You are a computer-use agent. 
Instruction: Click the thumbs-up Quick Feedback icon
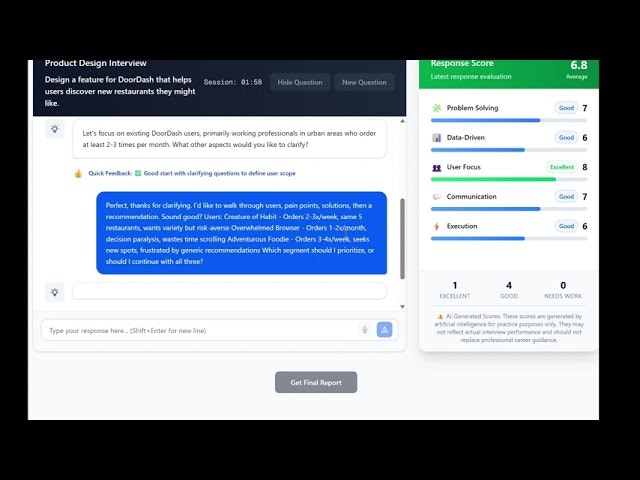click(x=78, y=173)
